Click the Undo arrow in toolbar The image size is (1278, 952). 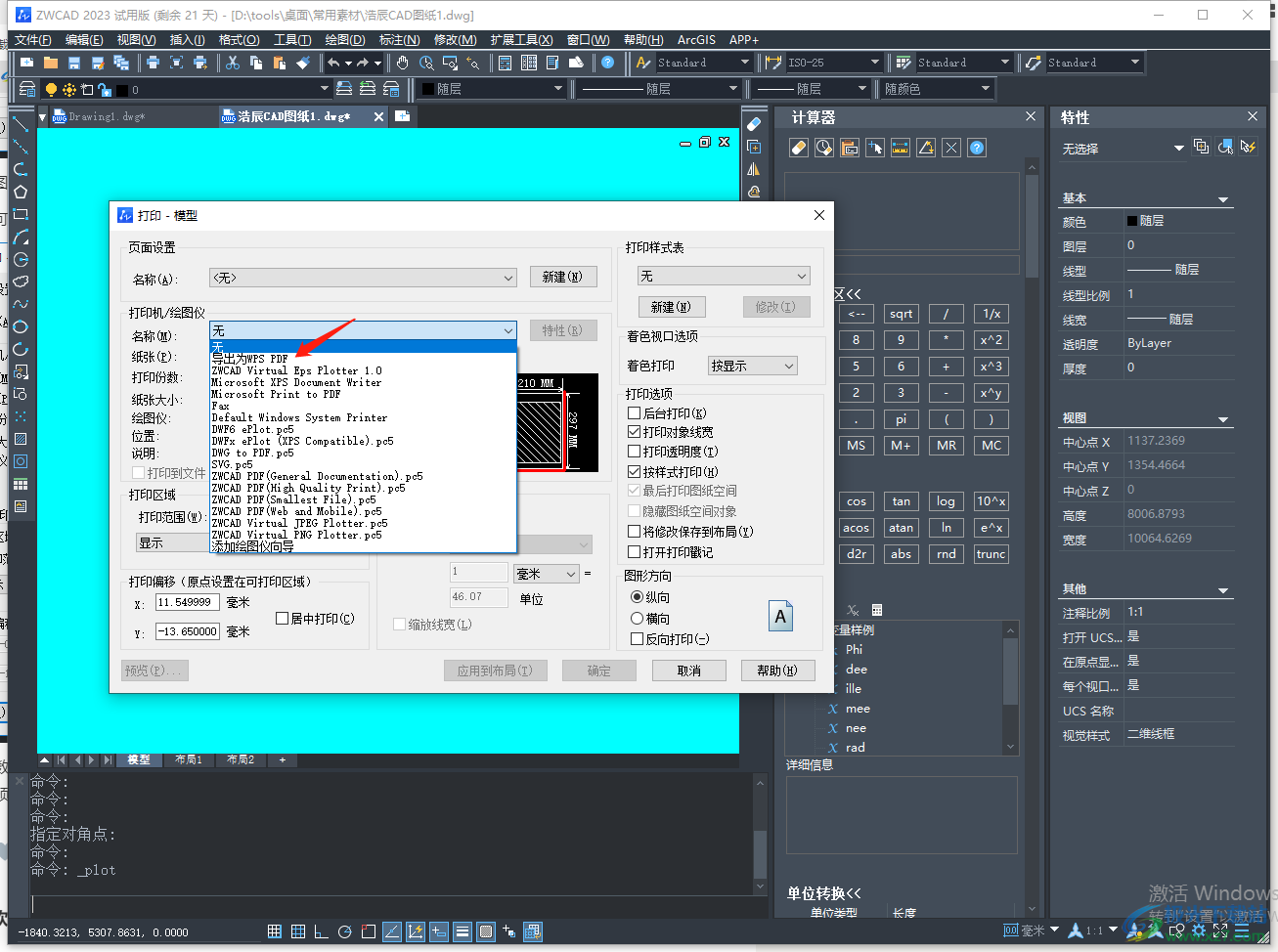[x=333, y=63]
